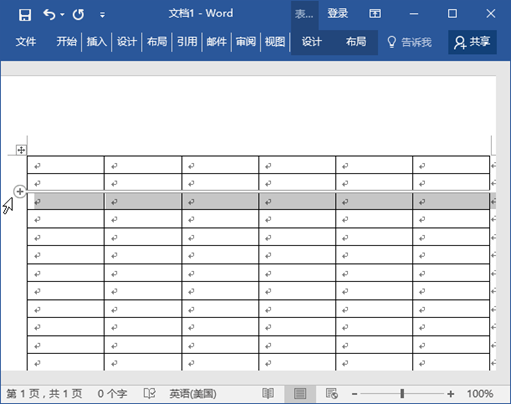Image resolution: width=511 pixels, height=404 pixels.
Task: Click the 100% zoom level indicator
Action: (x=480, y=394)
